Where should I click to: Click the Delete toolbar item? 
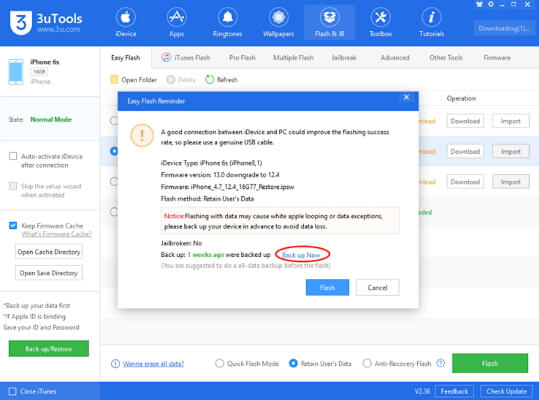(x=181, y=80)
